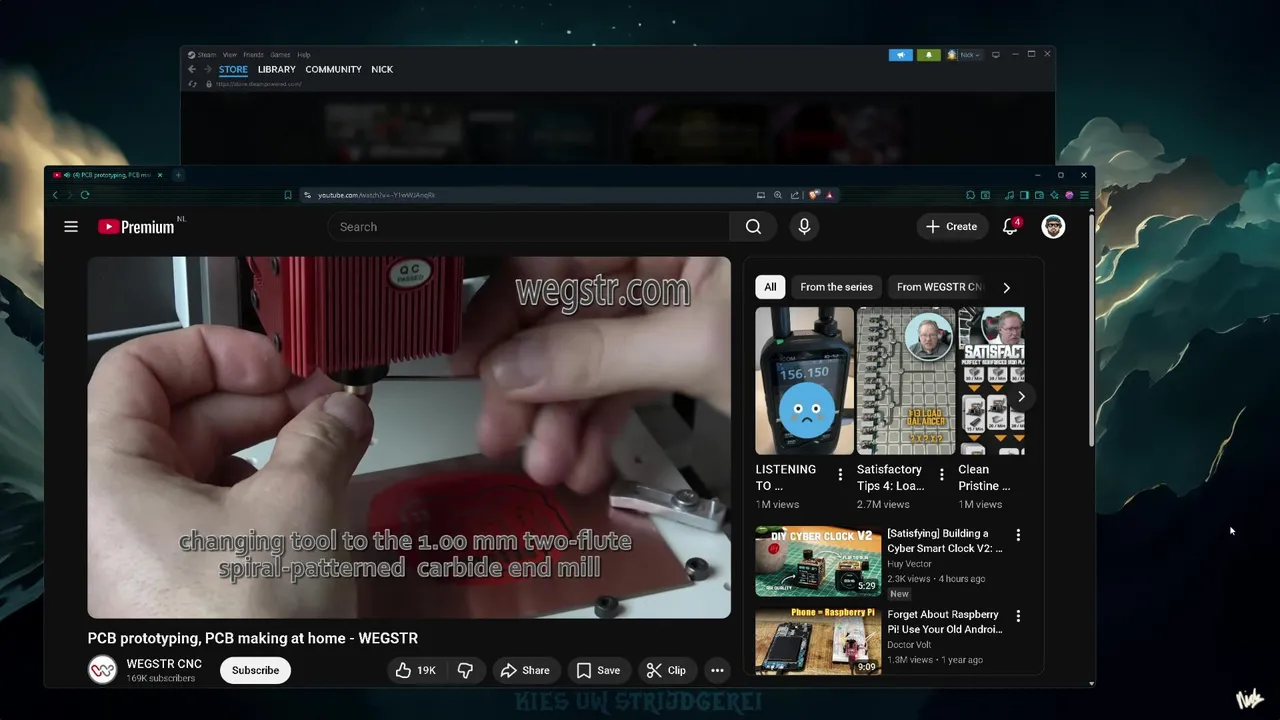Screen dimensions: 1280x720
Task: Open Doctor Volt channel link
Action: click(x=910, y=645)
